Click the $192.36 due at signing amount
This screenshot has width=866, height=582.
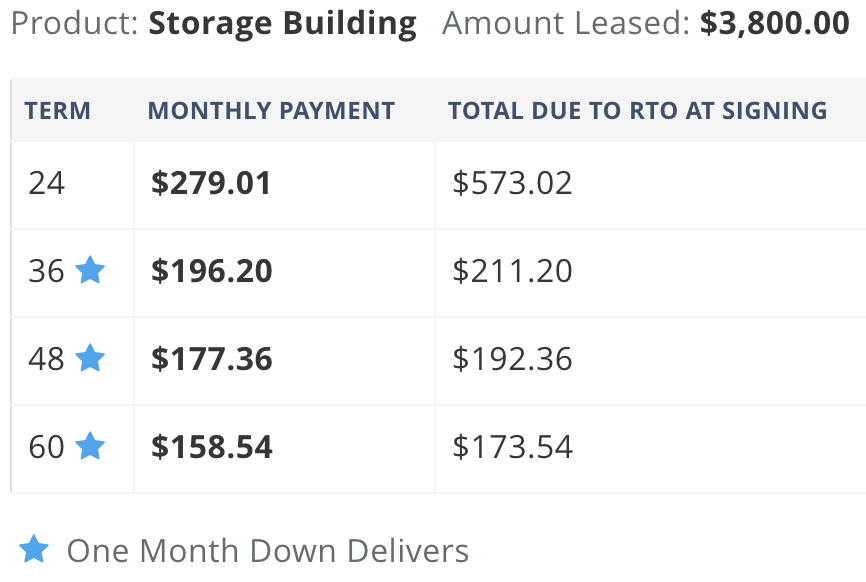click(x=512, y=358)
